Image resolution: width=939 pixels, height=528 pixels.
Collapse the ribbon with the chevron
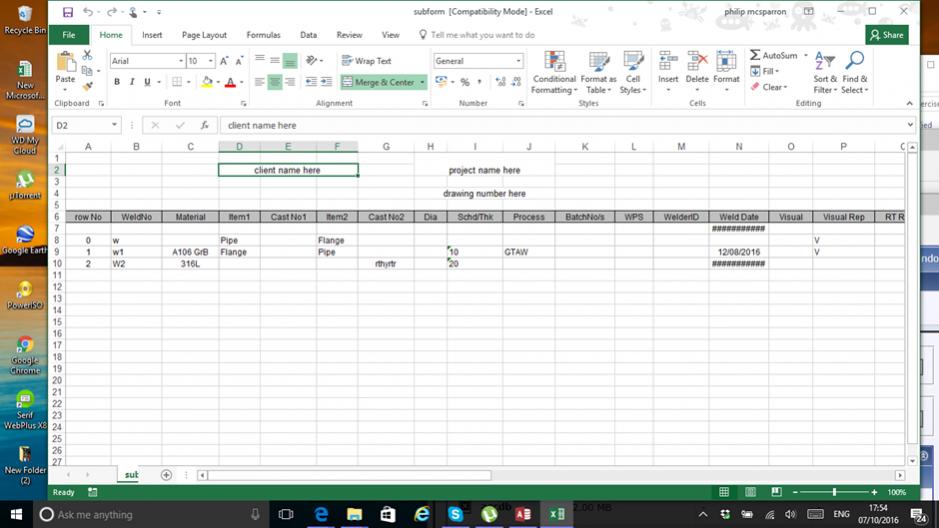pos(910,104)
